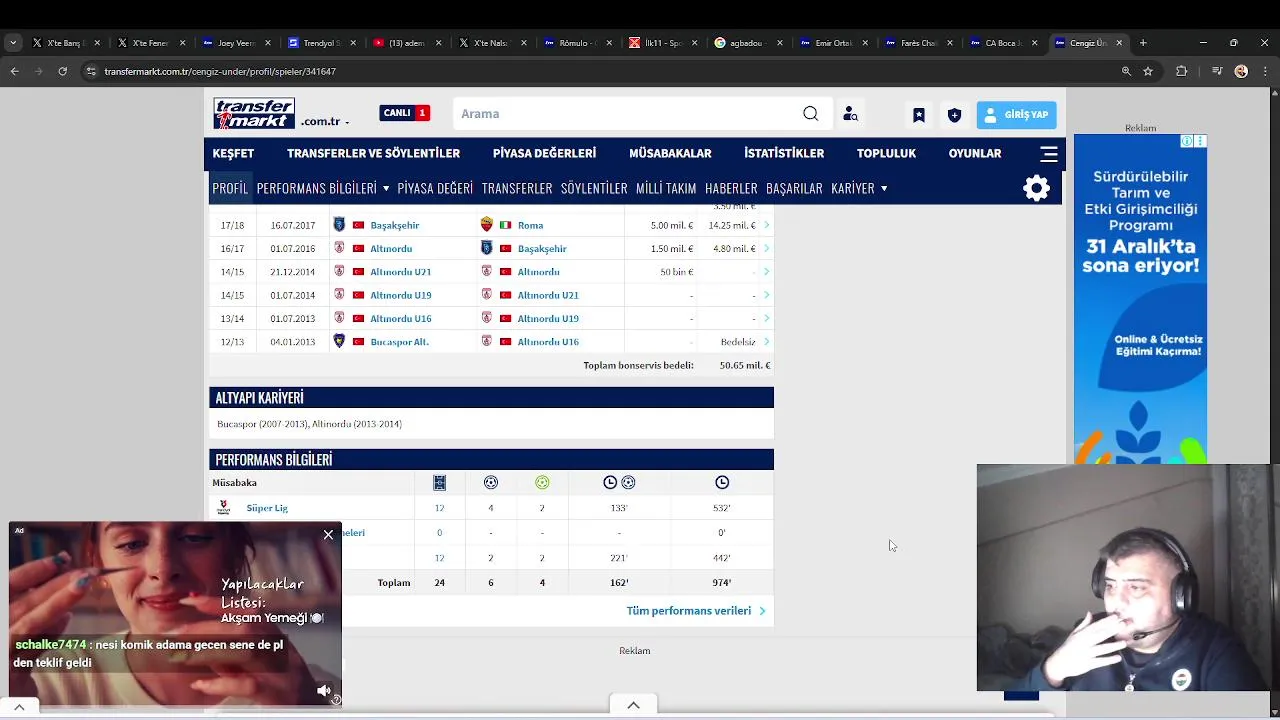Open transfer details arrow for 17/18 row
This screenshot has height=720, width=1280.
pos(766,225)
